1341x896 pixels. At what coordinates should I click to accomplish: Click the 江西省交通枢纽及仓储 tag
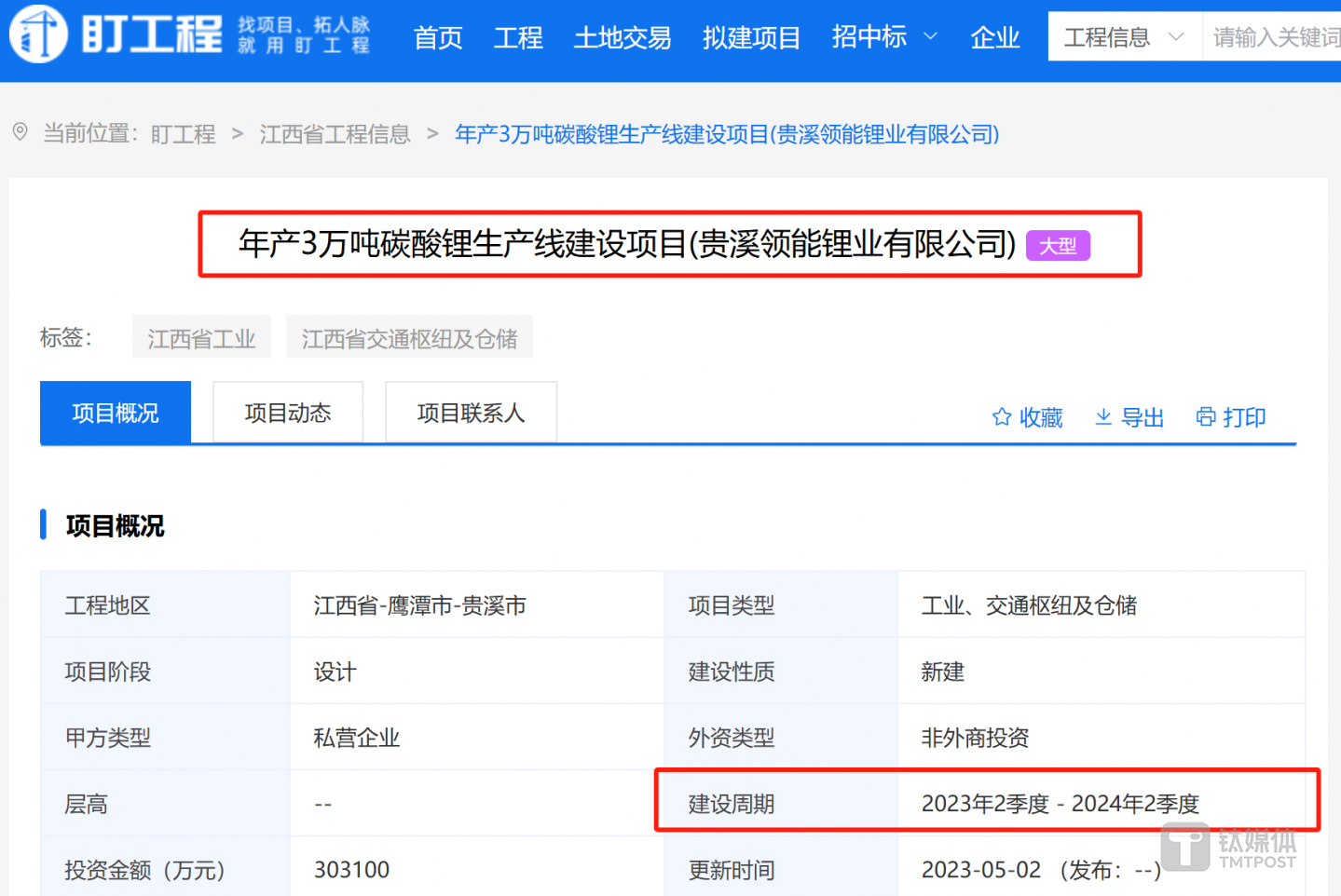(x=409, y=338)
